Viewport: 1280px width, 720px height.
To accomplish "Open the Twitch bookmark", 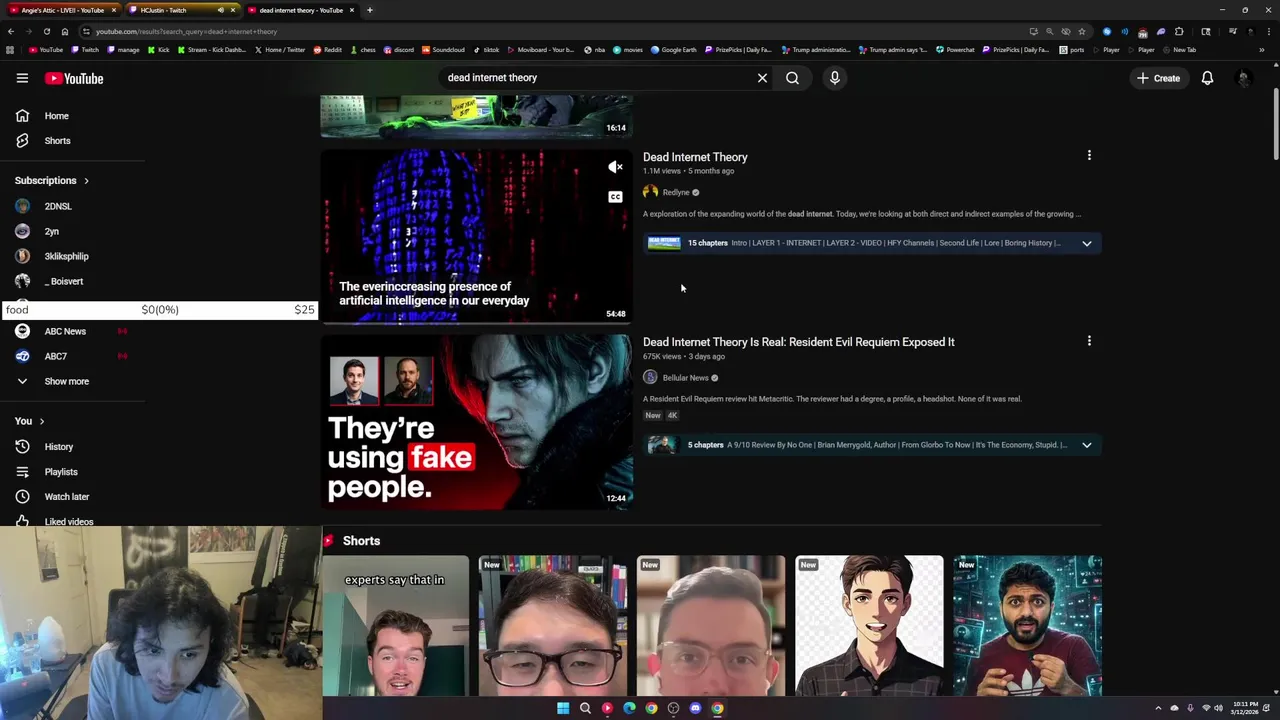I will pos(85,50).
